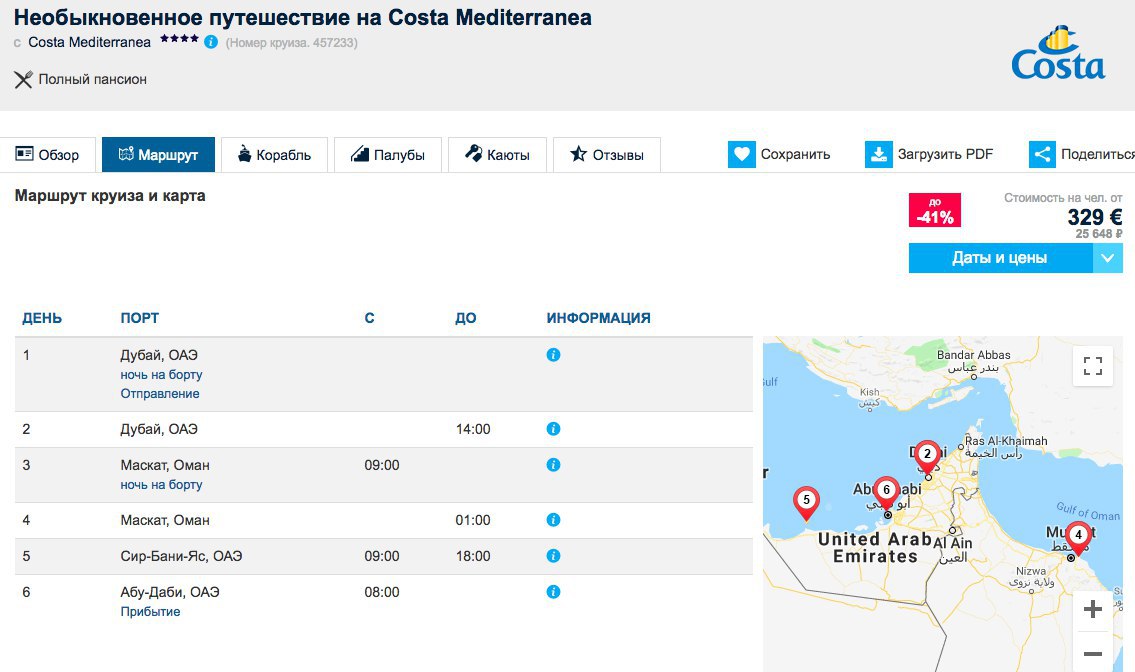The width and height of the screenshot is (1135, 672).
Task: Click the Загрузить PDF link text
Action: (945, 154)
